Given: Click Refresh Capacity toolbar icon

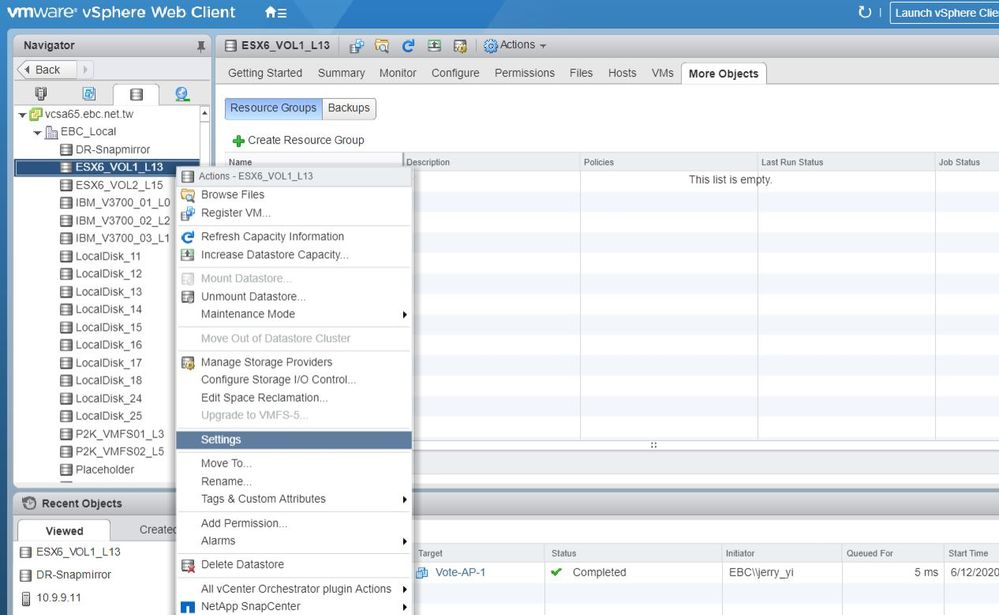Looking at the screenshot, I should click(408, 45).
